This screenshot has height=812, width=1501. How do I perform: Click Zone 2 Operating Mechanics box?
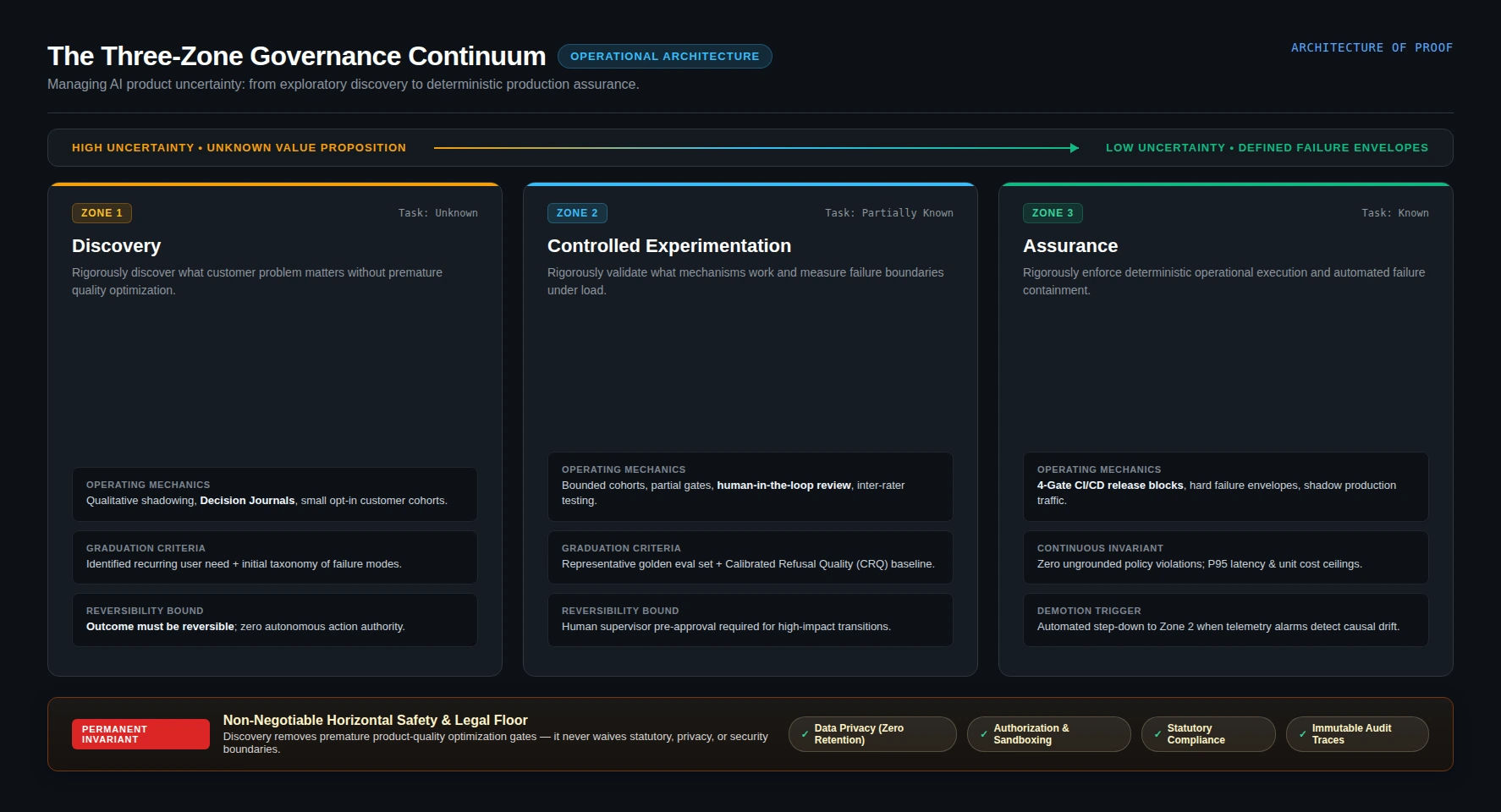pos(750,486)
